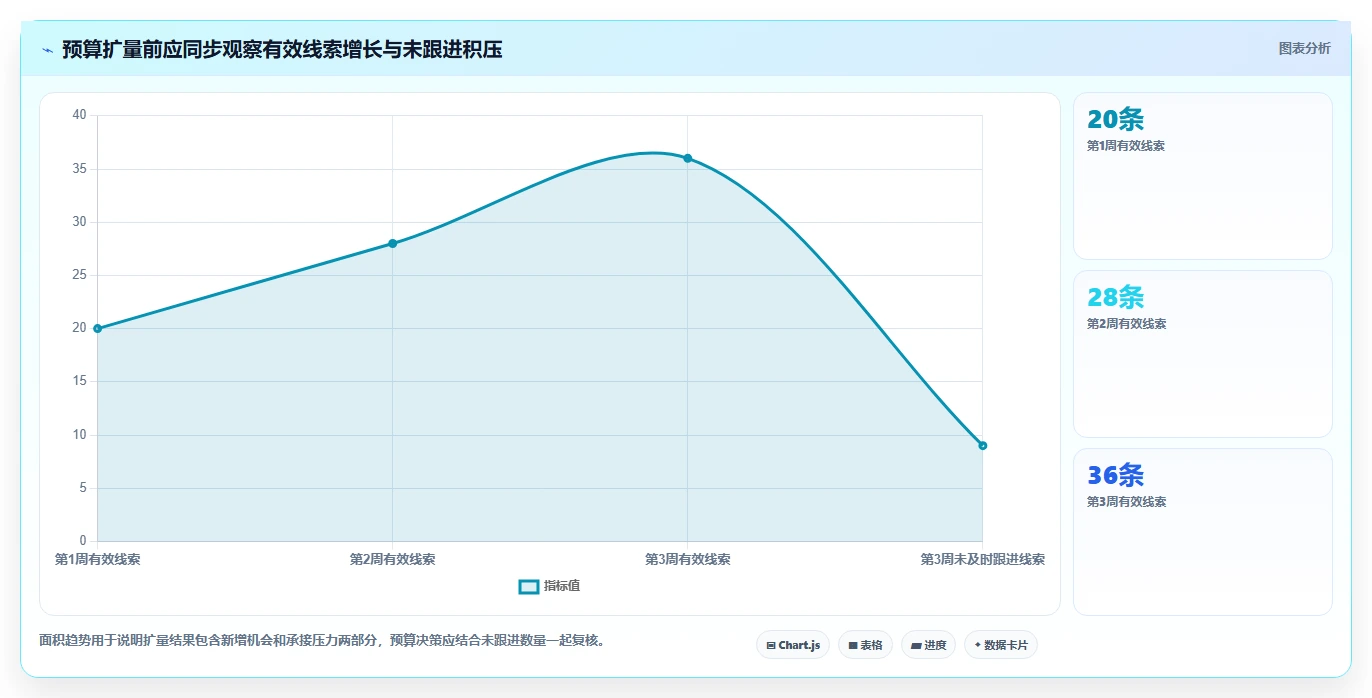Select the 进度 tag
The height and width of the screenshot is (698, 1372).
pyautogui.click(x=929, y=645)
